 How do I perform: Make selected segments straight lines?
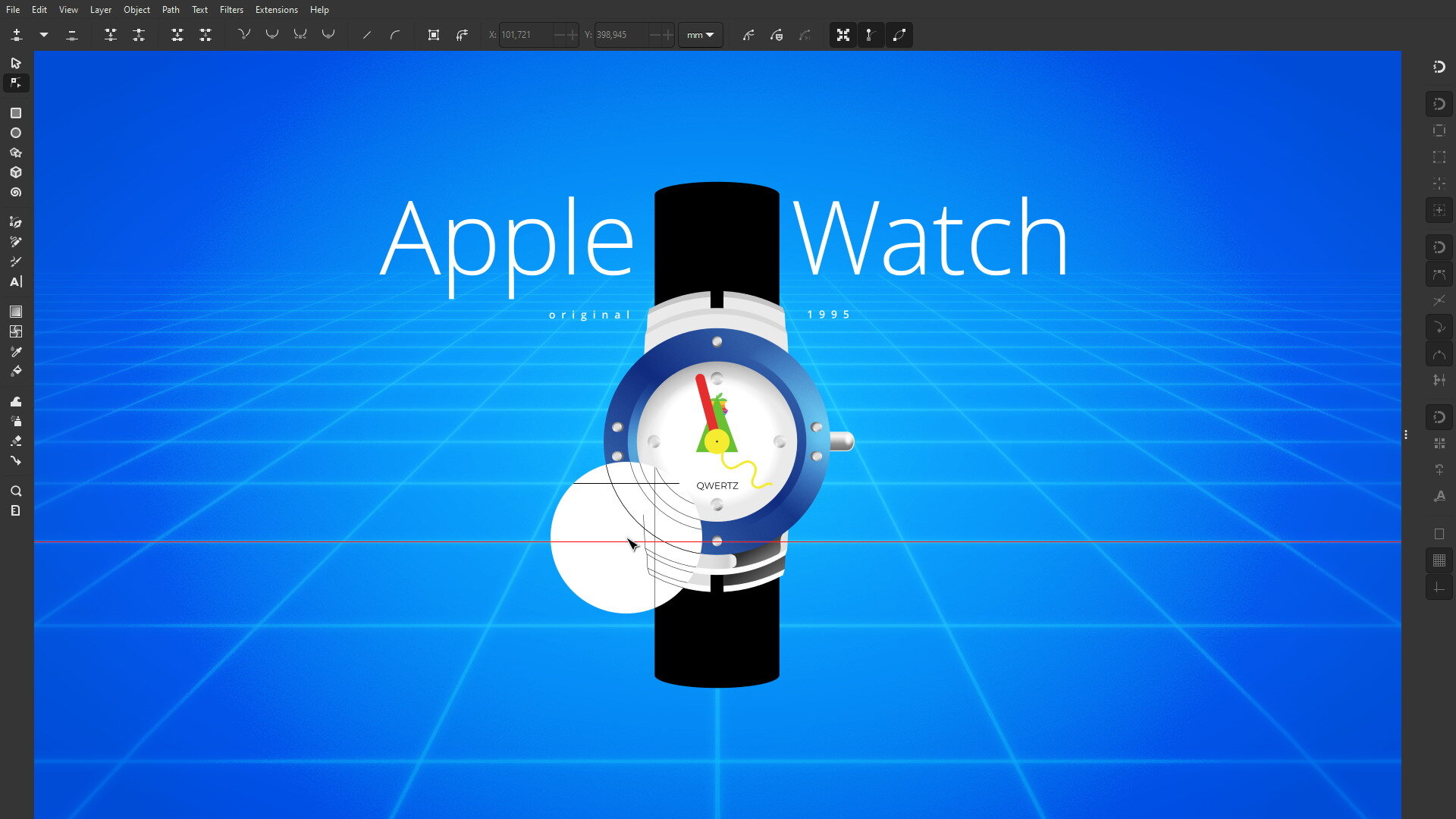click(367, 35)
